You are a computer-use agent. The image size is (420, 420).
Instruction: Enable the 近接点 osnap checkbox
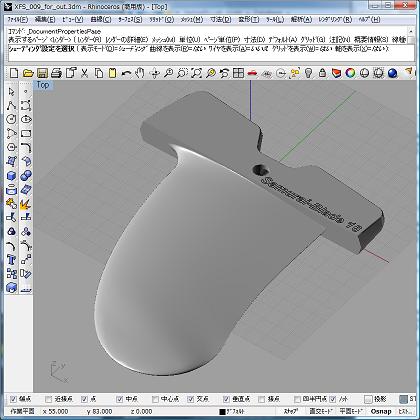tap(49, 399)
